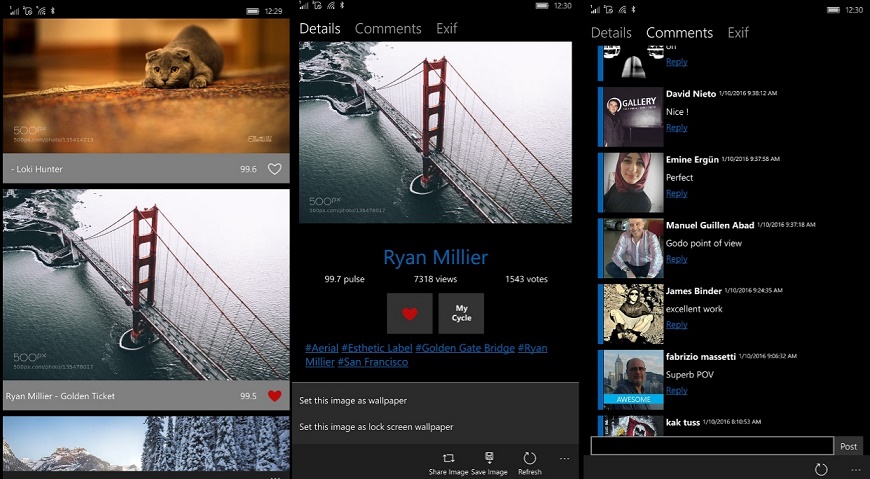Click Share Image icon in bottom bar
870x479 pixels.
tap(448, 458)
